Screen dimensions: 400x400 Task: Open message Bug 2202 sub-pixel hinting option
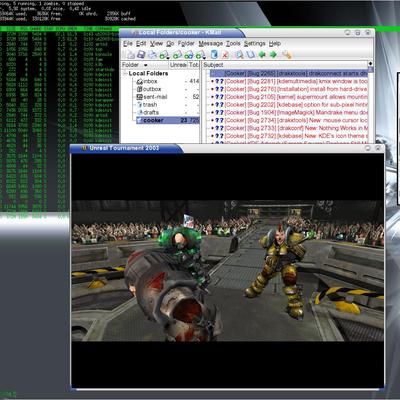[x=289, y=105]
